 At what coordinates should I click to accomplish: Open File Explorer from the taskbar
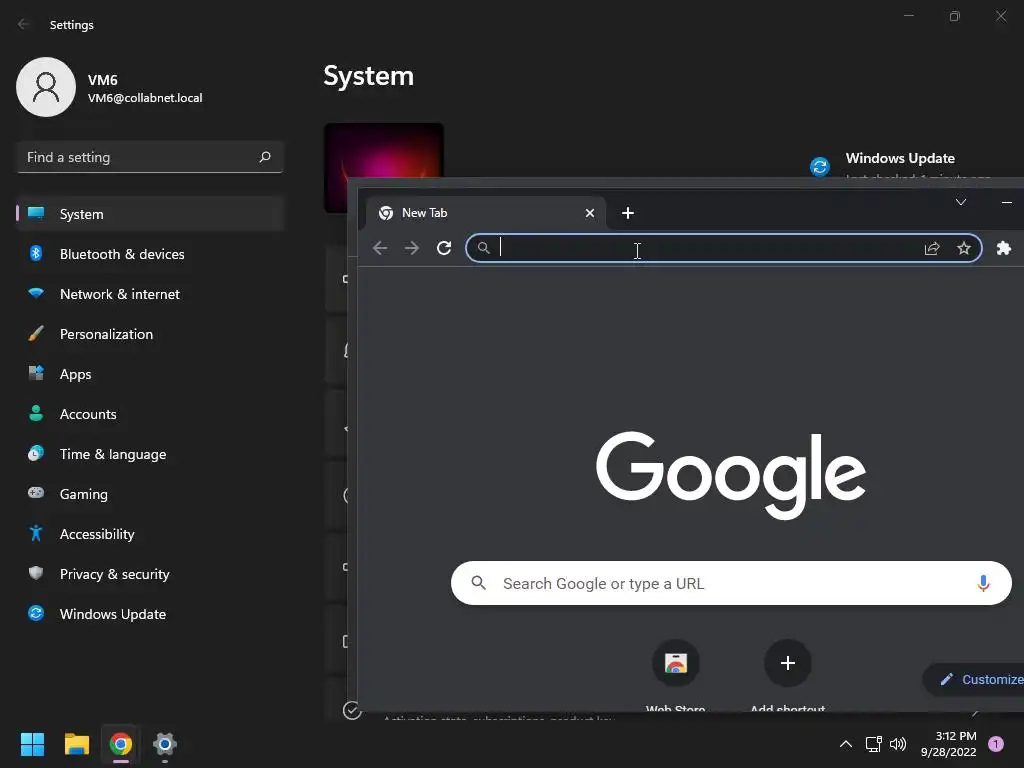(76, 744)
